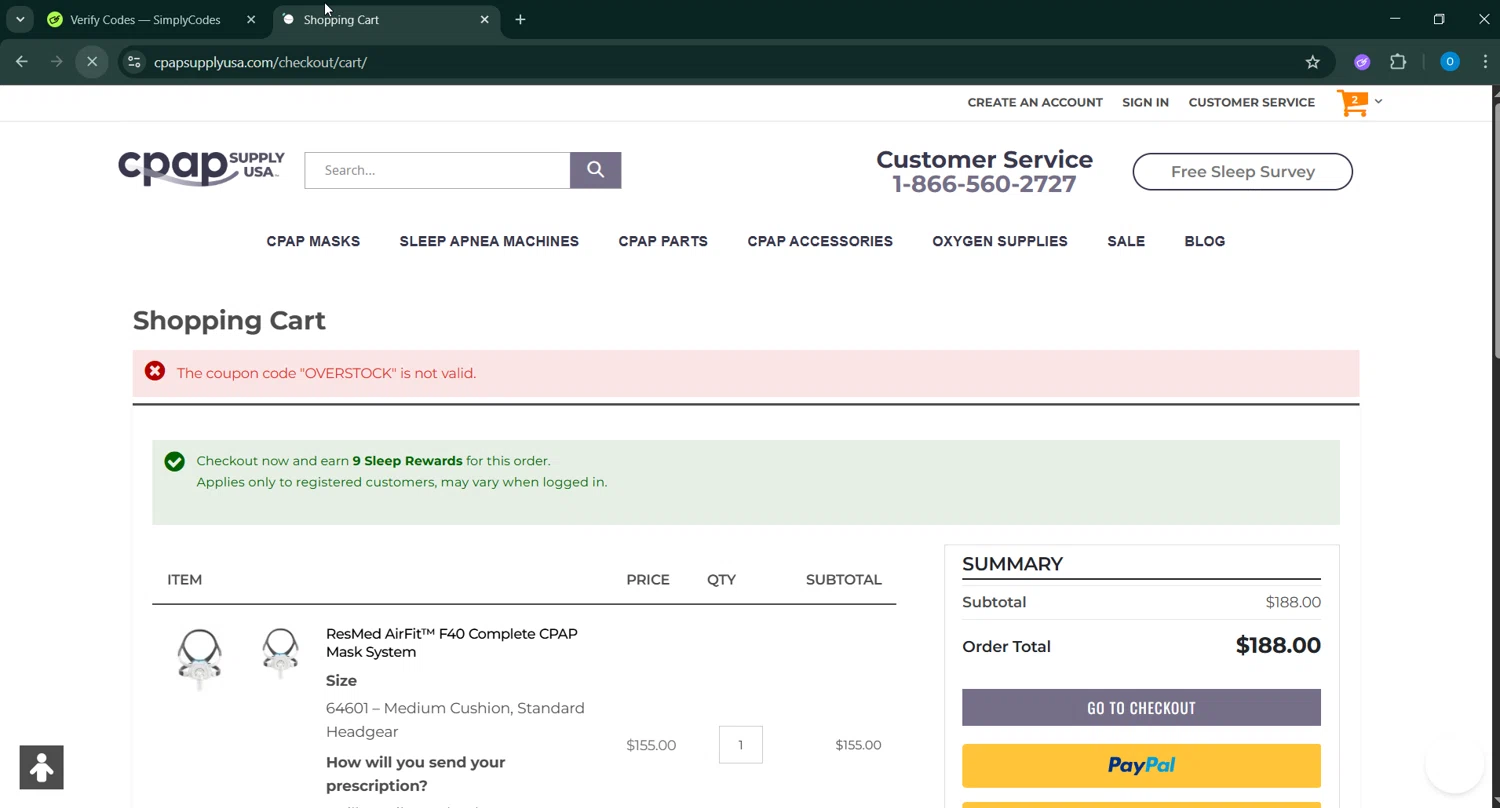Click the green checkmark icon in rewards notice
This screenshot has height=808, width=1500.
175,461
